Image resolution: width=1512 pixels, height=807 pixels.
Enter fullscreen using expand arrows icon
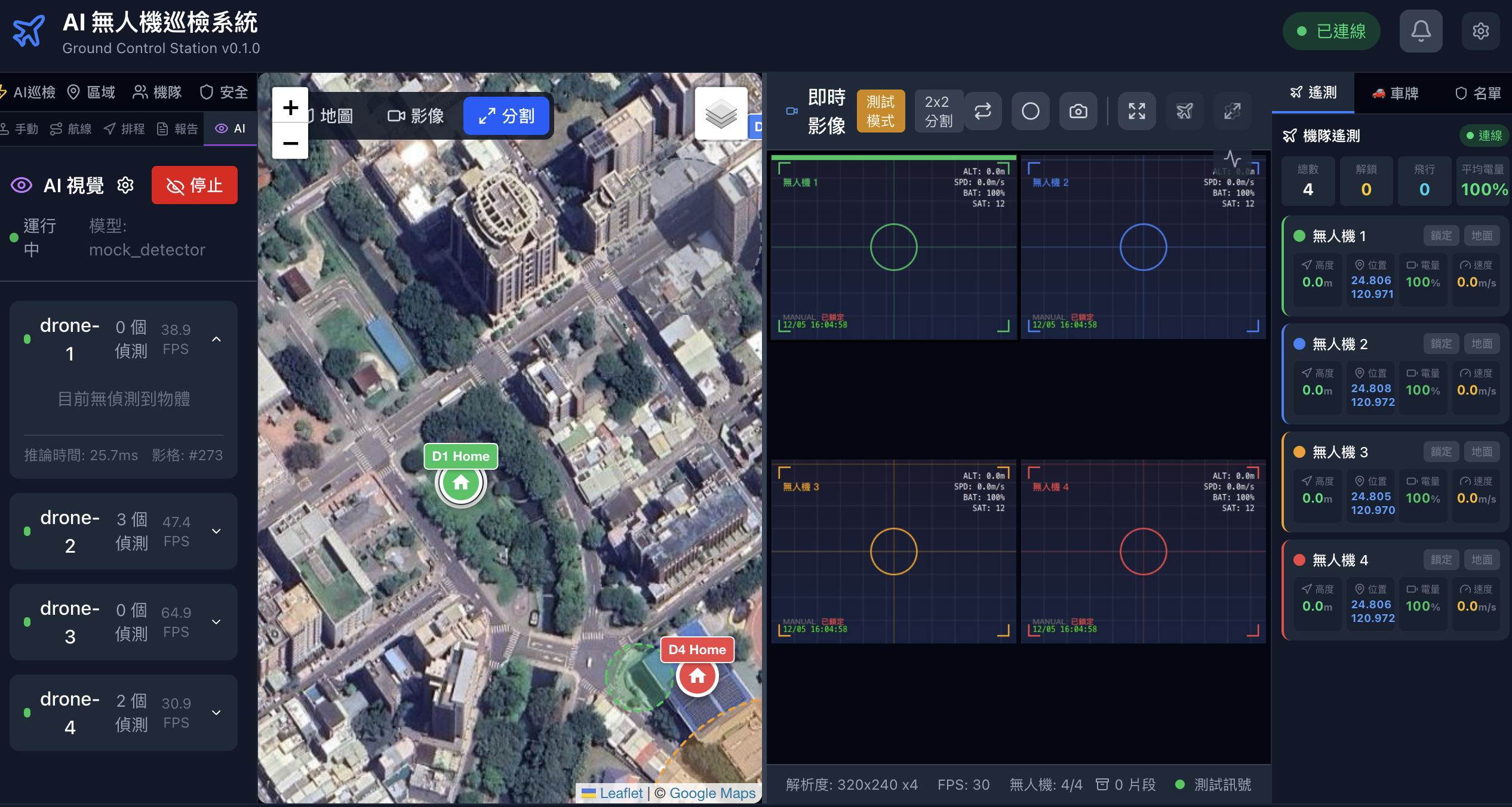(x=1136, y=111)
